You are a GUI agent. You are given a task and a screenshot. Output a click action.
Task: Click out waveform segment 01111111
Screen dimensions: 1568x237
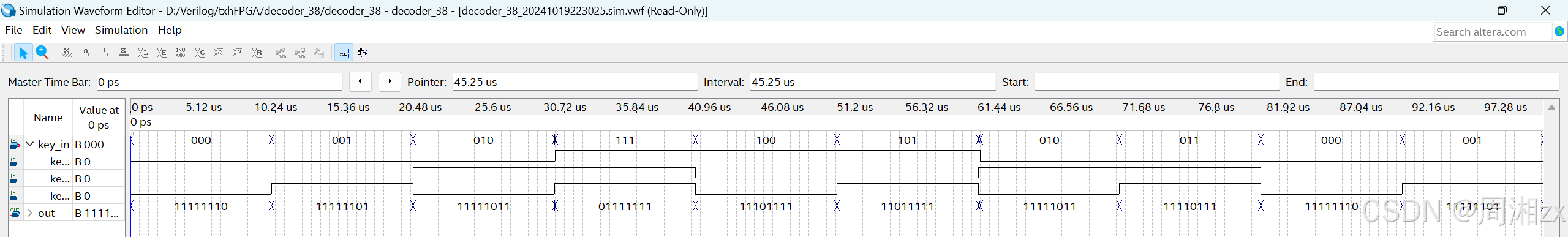(x=625, y=206)
